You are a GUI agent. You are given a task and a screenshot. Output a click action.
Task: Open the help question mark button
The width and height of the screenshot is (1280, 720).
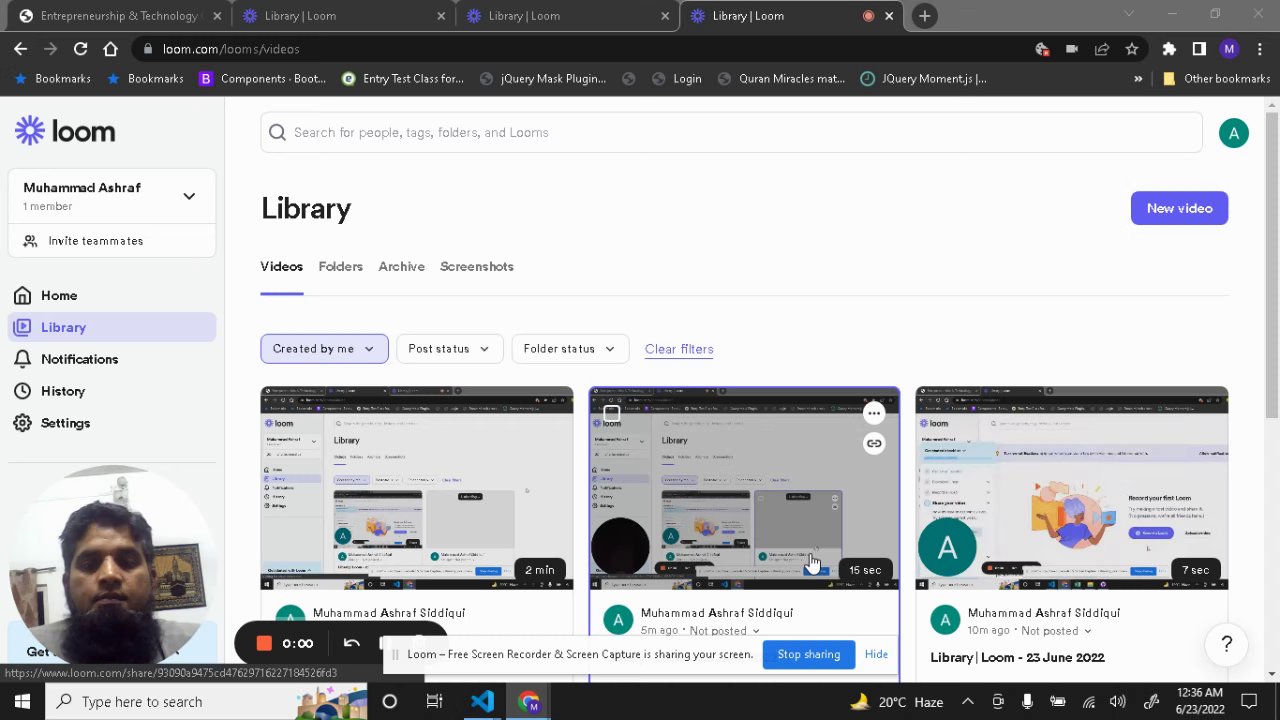[x=1227, y=644]
